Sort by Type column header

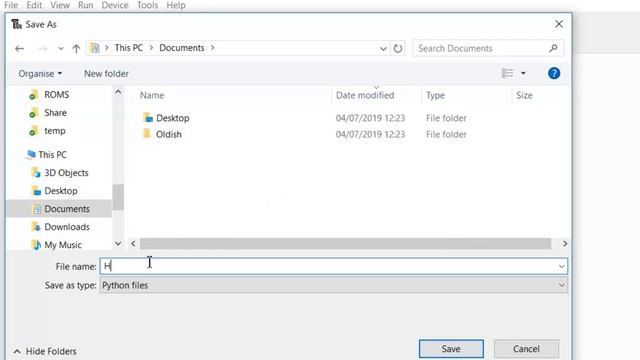click(x=435, y=95)
